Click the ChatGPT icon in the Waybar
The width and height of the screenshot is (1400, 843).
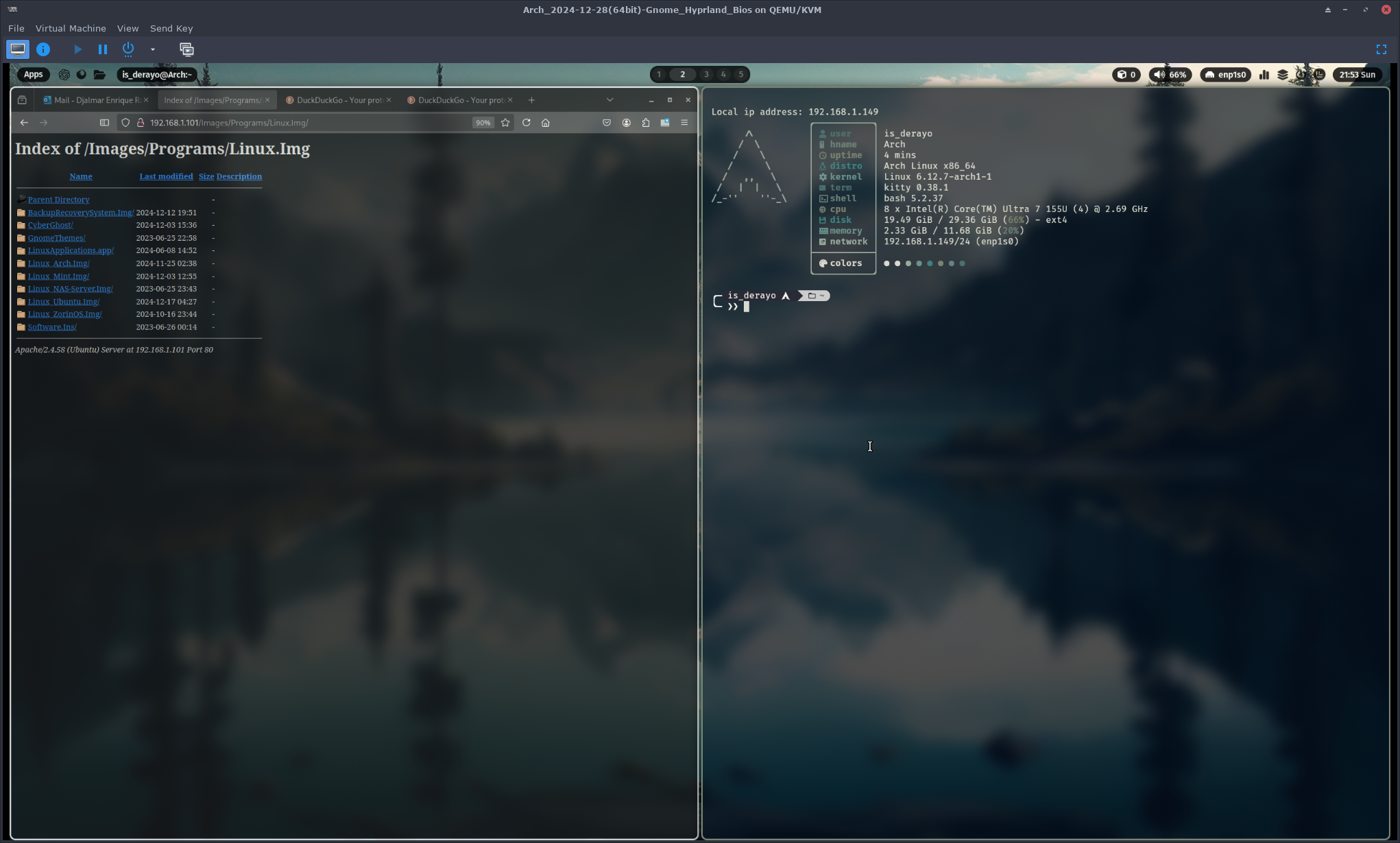(x=64, y=75)
